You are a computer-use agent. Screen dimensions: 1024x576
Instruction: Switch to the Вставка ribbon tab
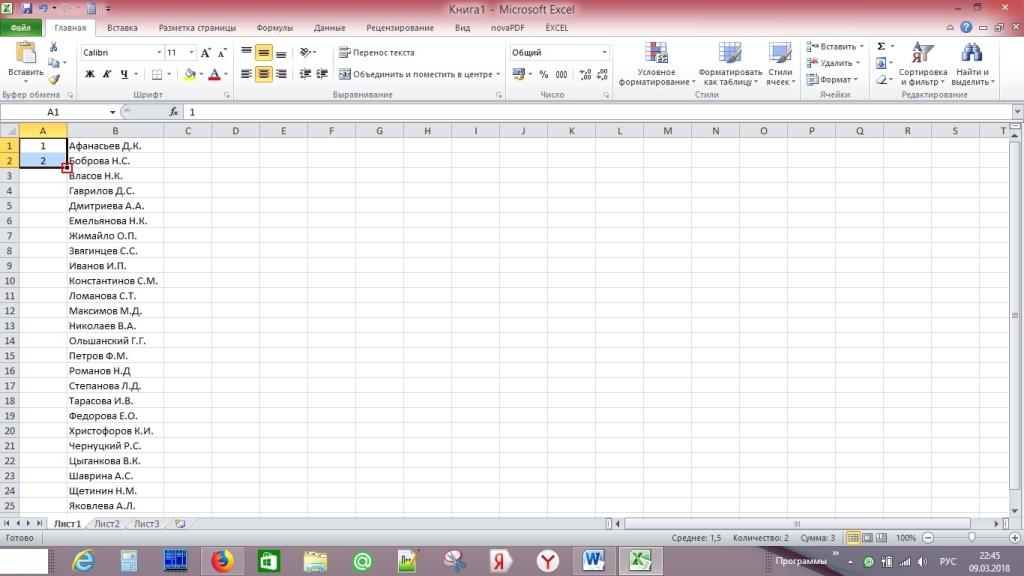122,28
